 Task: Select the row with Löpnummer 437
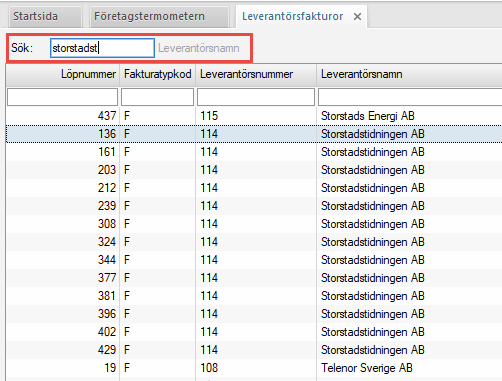pos(254,116)
